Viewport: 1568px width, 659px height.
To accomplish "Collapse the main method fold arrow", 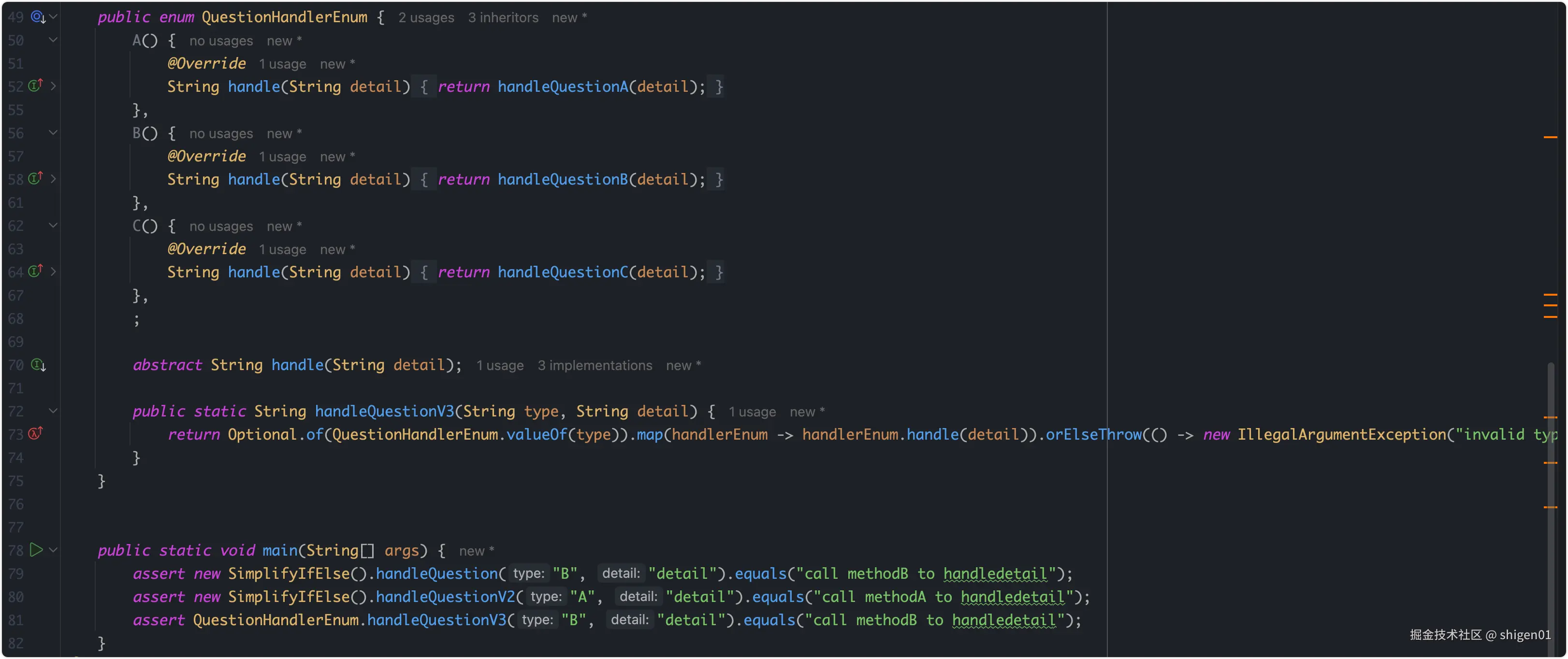I will point(54,550).
